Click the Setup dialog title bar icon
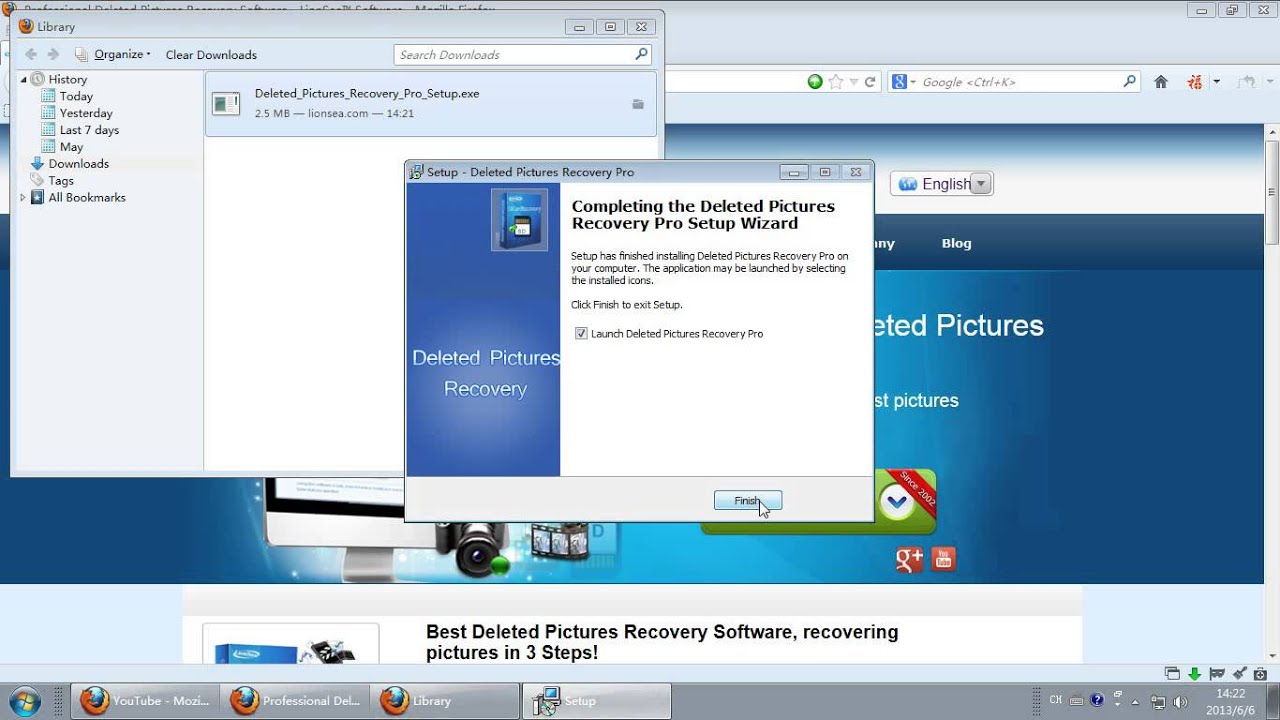This screenshot has width=1280, height=720. coord(416,172)
